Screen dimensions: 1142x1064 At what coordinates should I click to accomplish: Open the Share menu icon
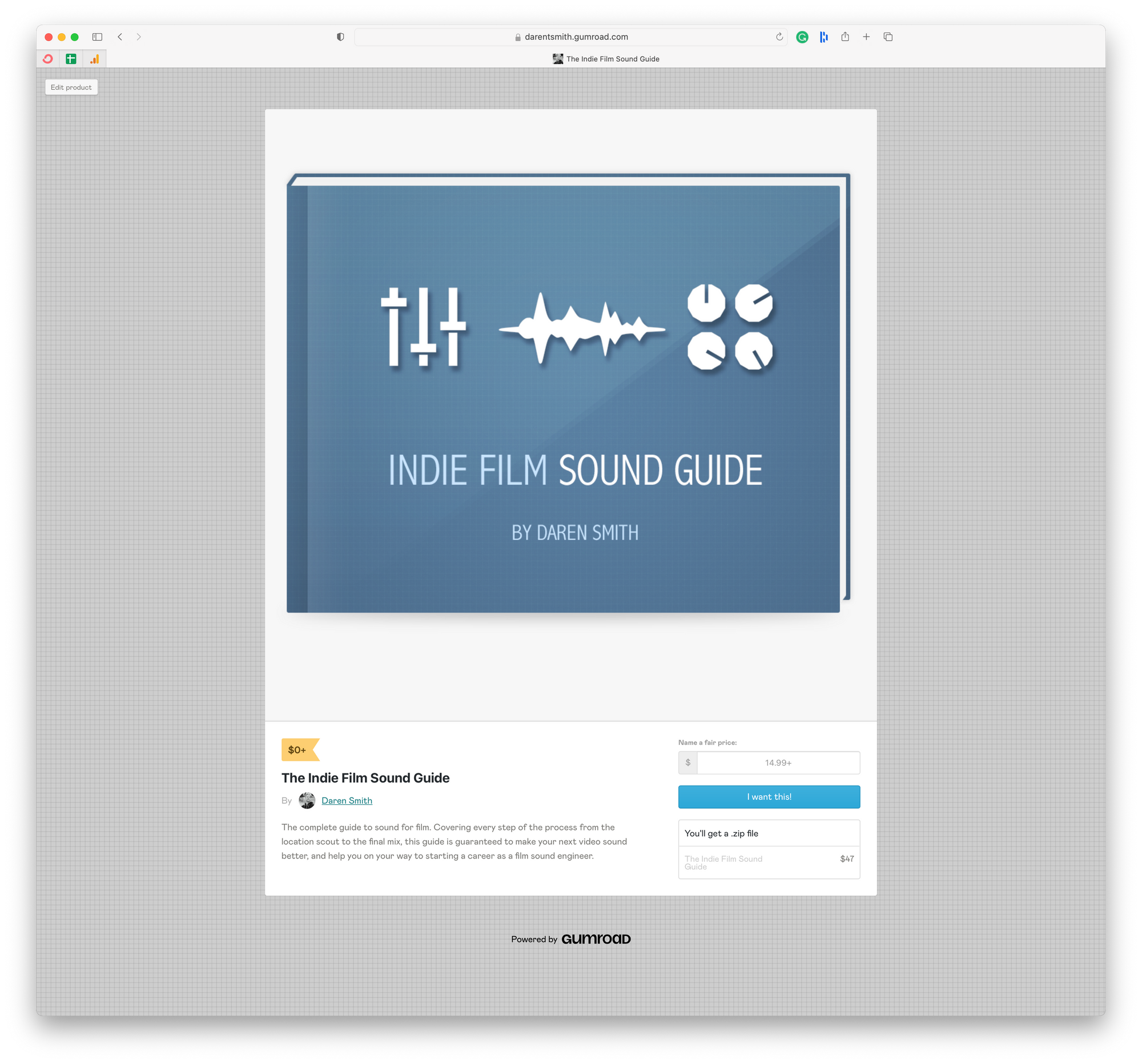(x=845, y=37)
